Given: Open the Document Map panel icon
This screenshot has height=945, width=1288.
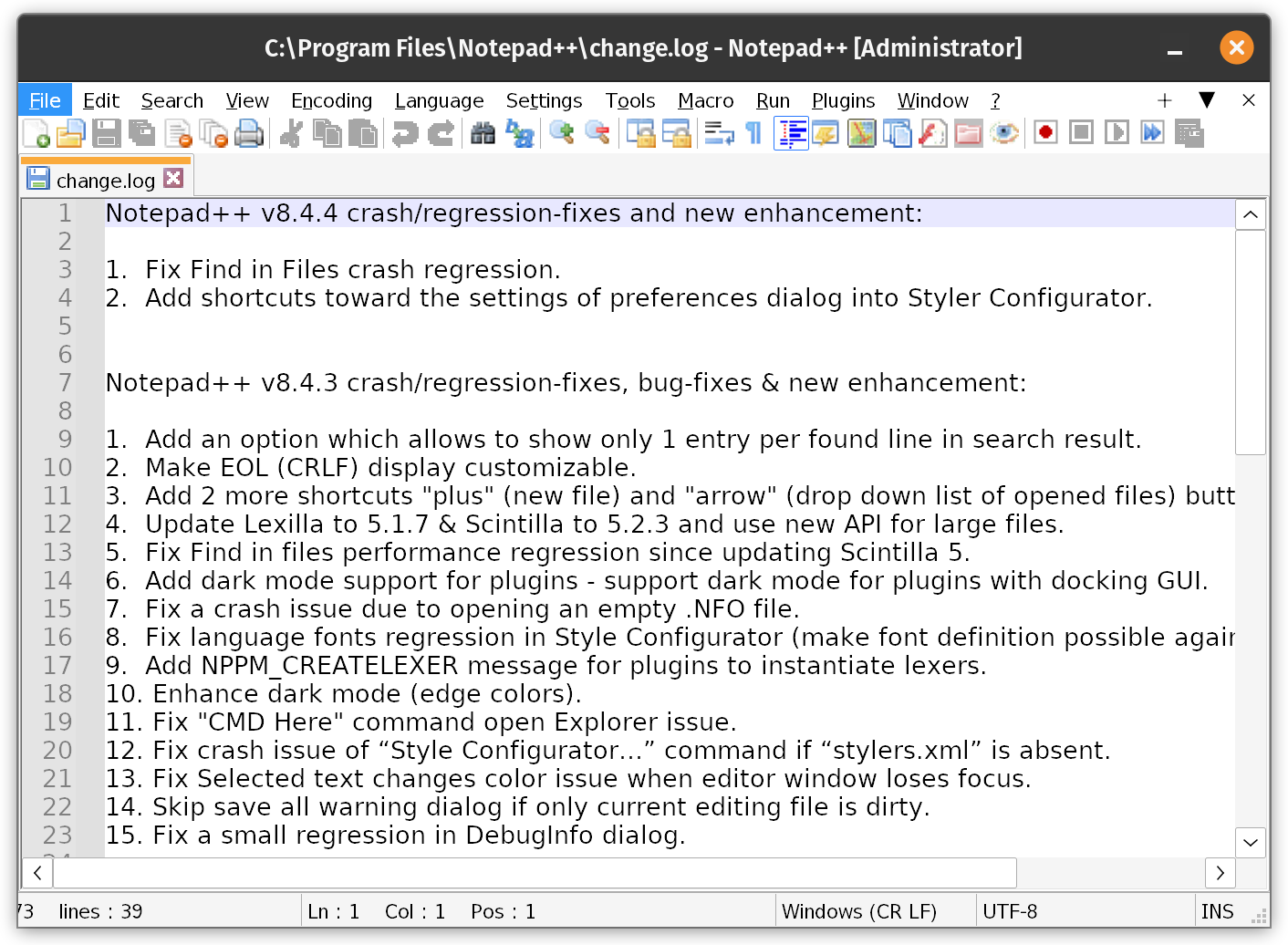Looking at the screenshot, I should click(x=861, y=133).
